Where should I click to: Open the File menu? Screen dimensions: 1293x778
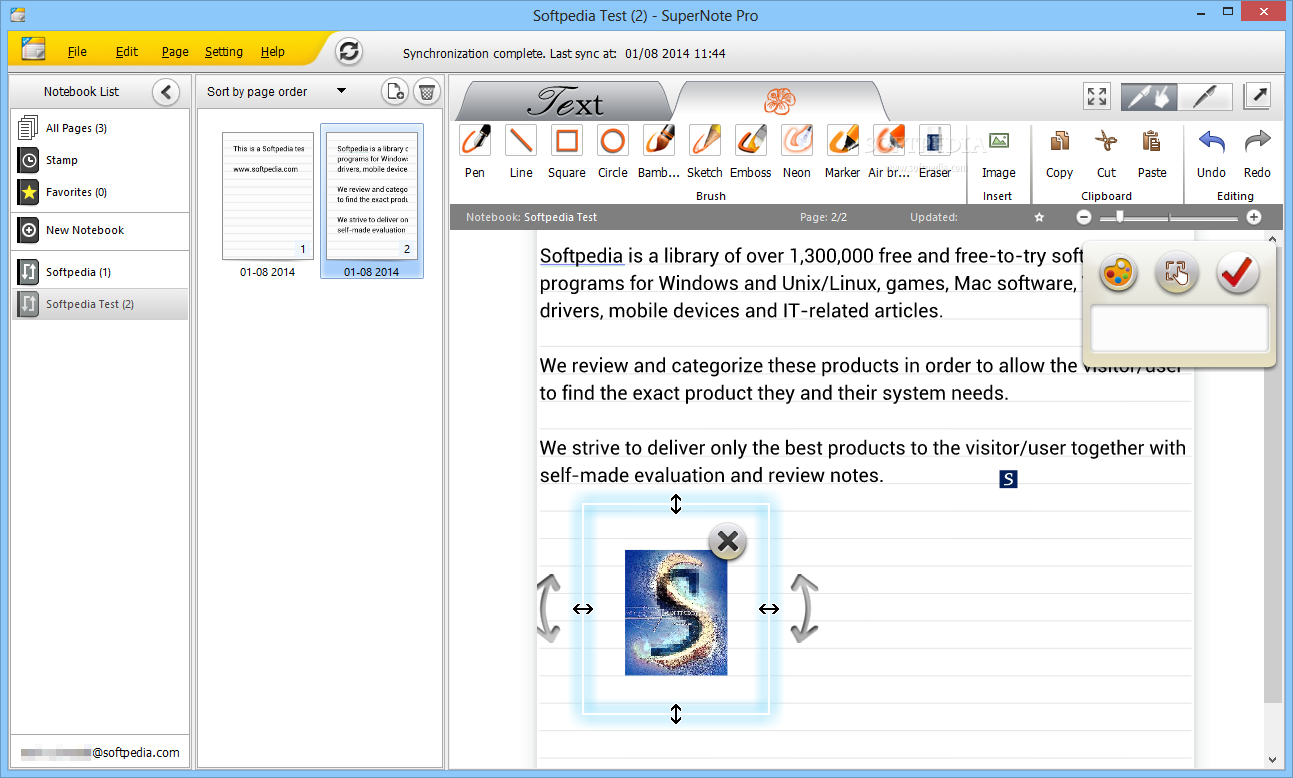[x=77, y=52]
